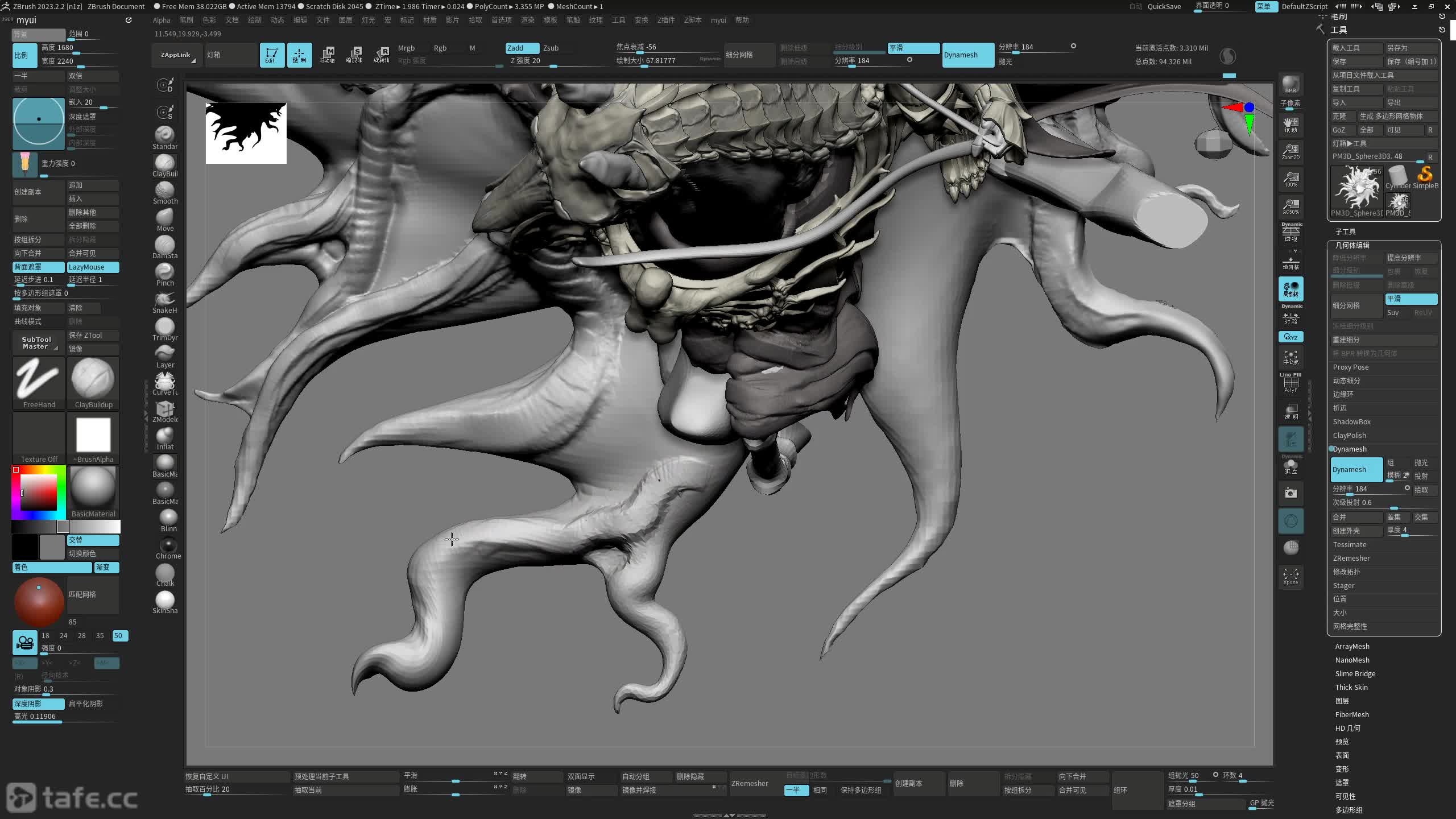Click the QuickSave button

click(1164, 6)
